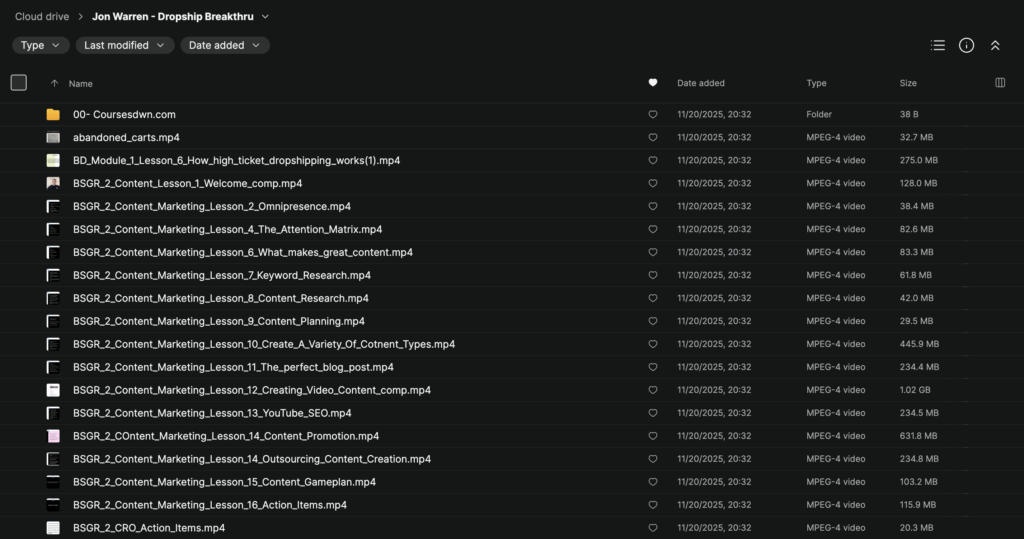Click the favorites heart column header
The width and height of the screenshot is (1024, 539).
coord(653,83)
